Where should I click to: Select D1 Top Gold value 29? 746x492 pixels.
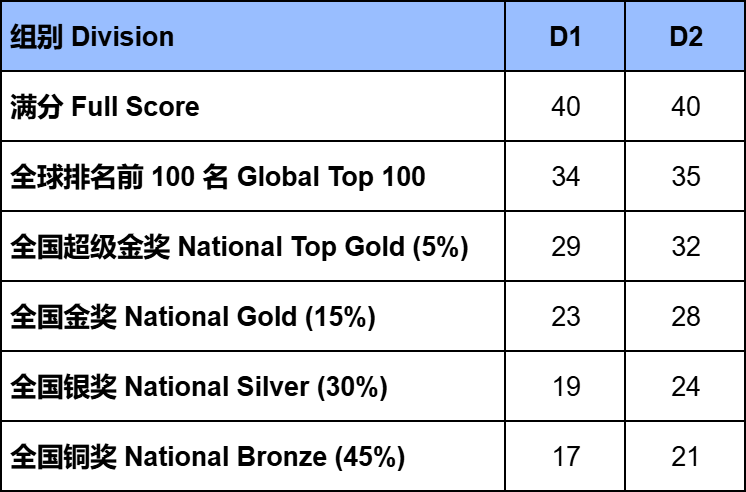point(565,246)
